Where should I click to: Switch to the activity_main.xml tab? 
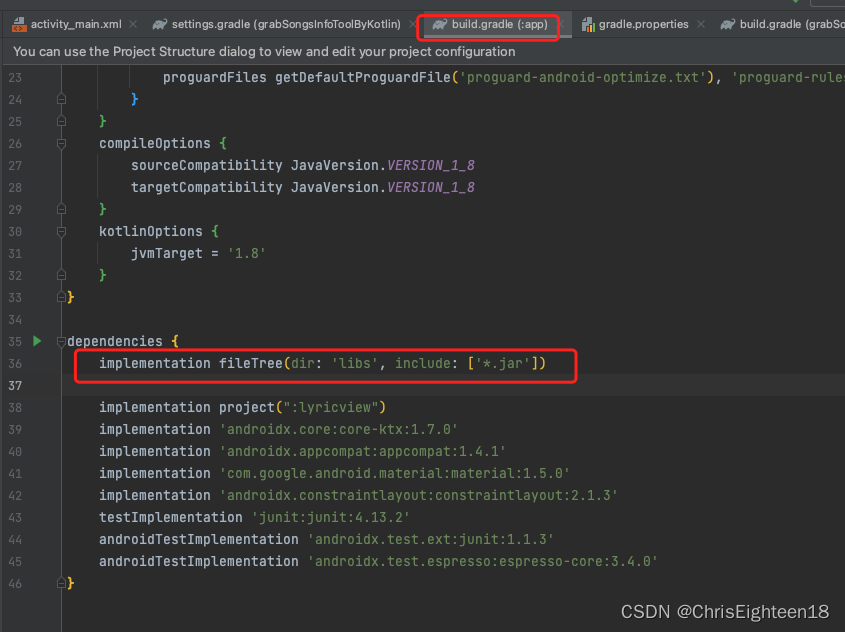tap(76, 24)
